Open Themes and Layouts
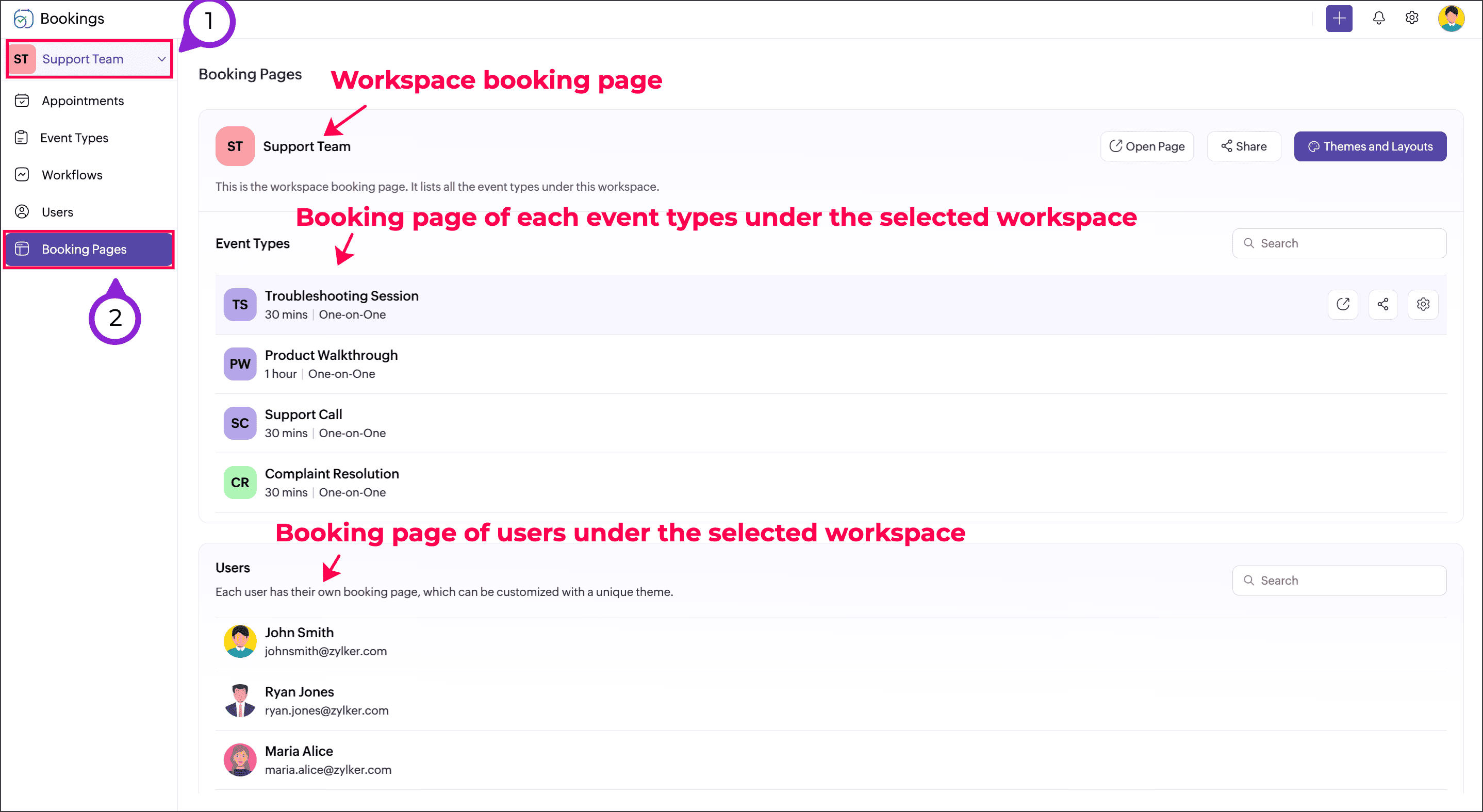 click(x=1370, y=146)
